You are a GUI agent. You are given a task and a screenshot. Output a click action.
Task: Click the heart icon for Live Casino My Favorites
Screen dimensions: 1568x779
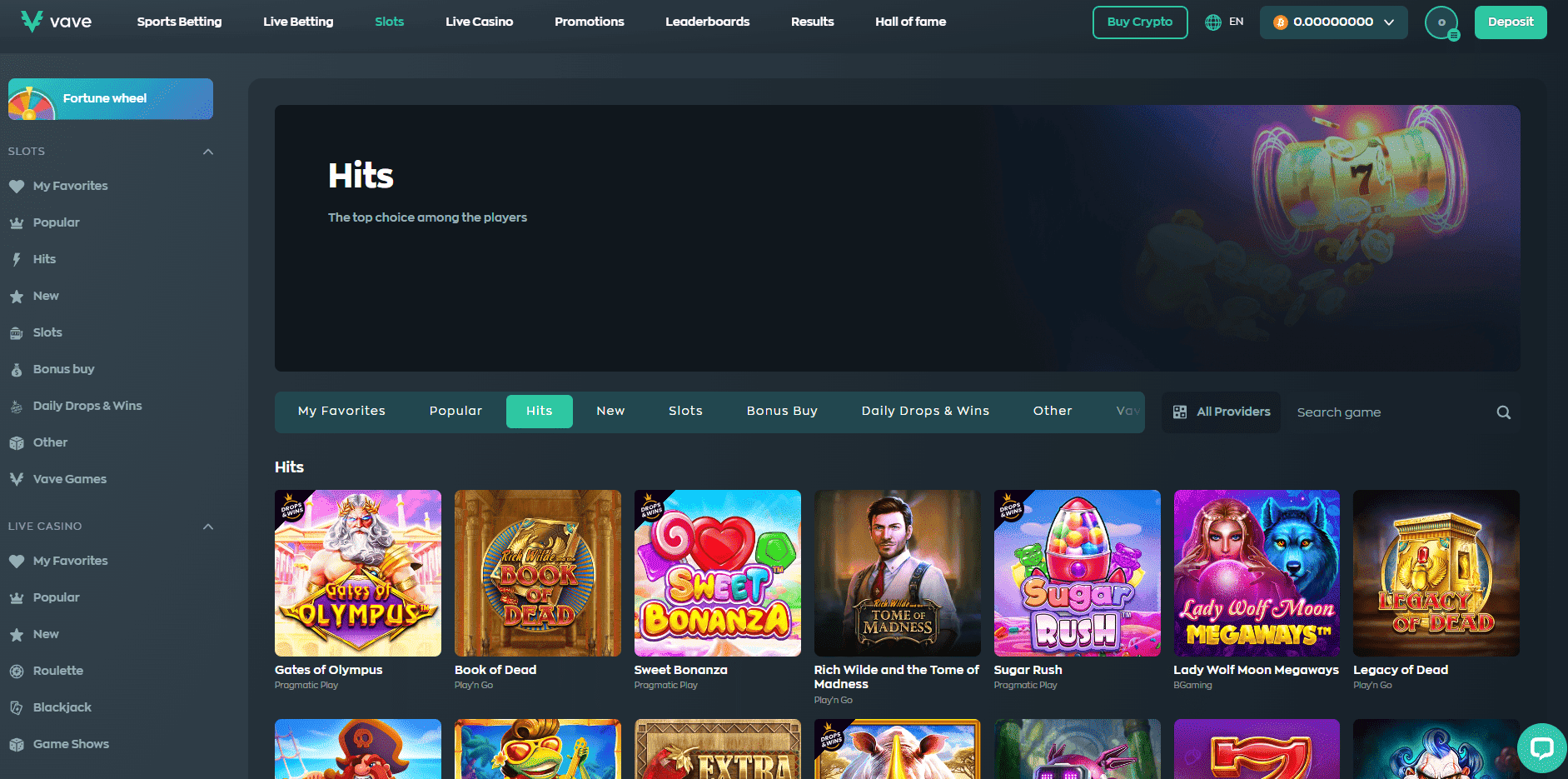point(17,562)
